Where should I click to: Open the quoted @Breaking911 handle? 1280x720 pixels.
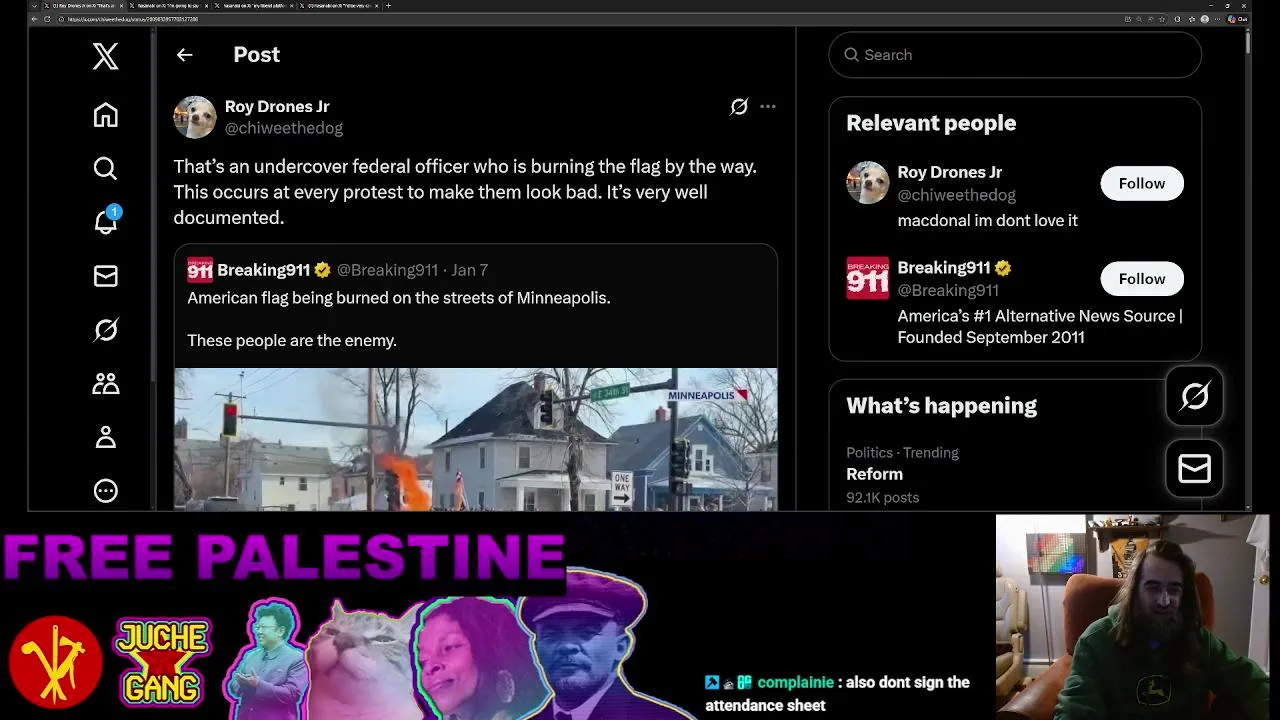coord(387,270)
